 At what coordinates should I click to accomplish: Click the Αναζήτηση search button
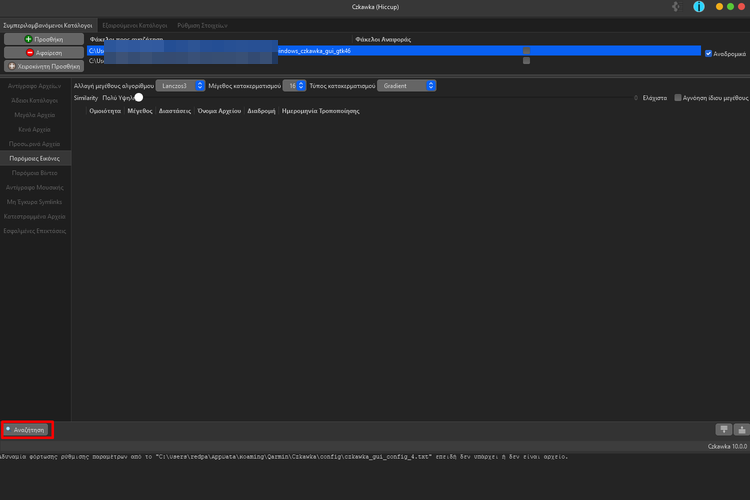tap(27, 429)
